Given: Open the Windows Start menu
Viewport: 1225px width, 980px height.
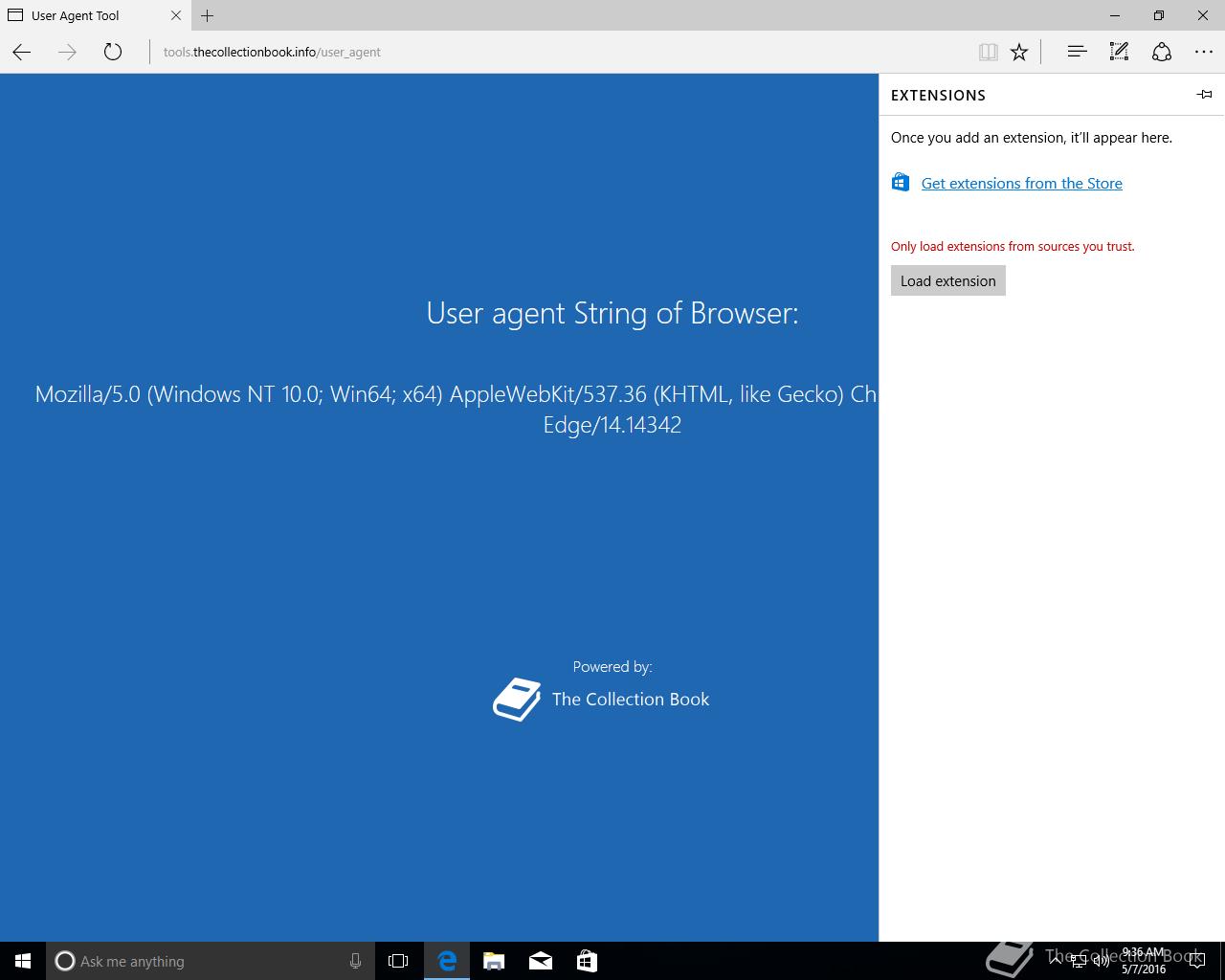Looking at the screenshot, I should click(23, 961).
